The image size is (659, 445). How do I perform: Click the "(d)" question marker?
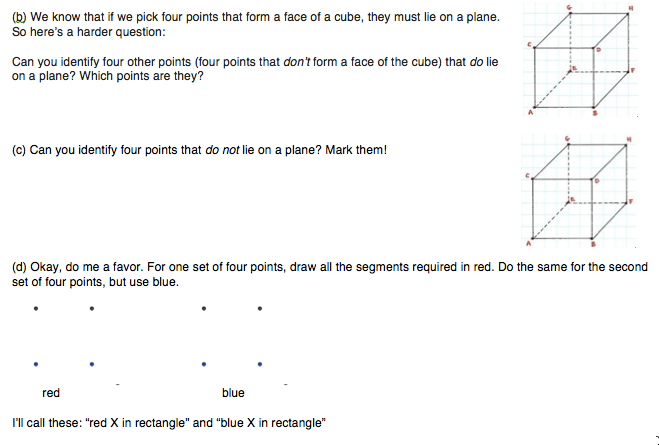(x=18, y=267)
